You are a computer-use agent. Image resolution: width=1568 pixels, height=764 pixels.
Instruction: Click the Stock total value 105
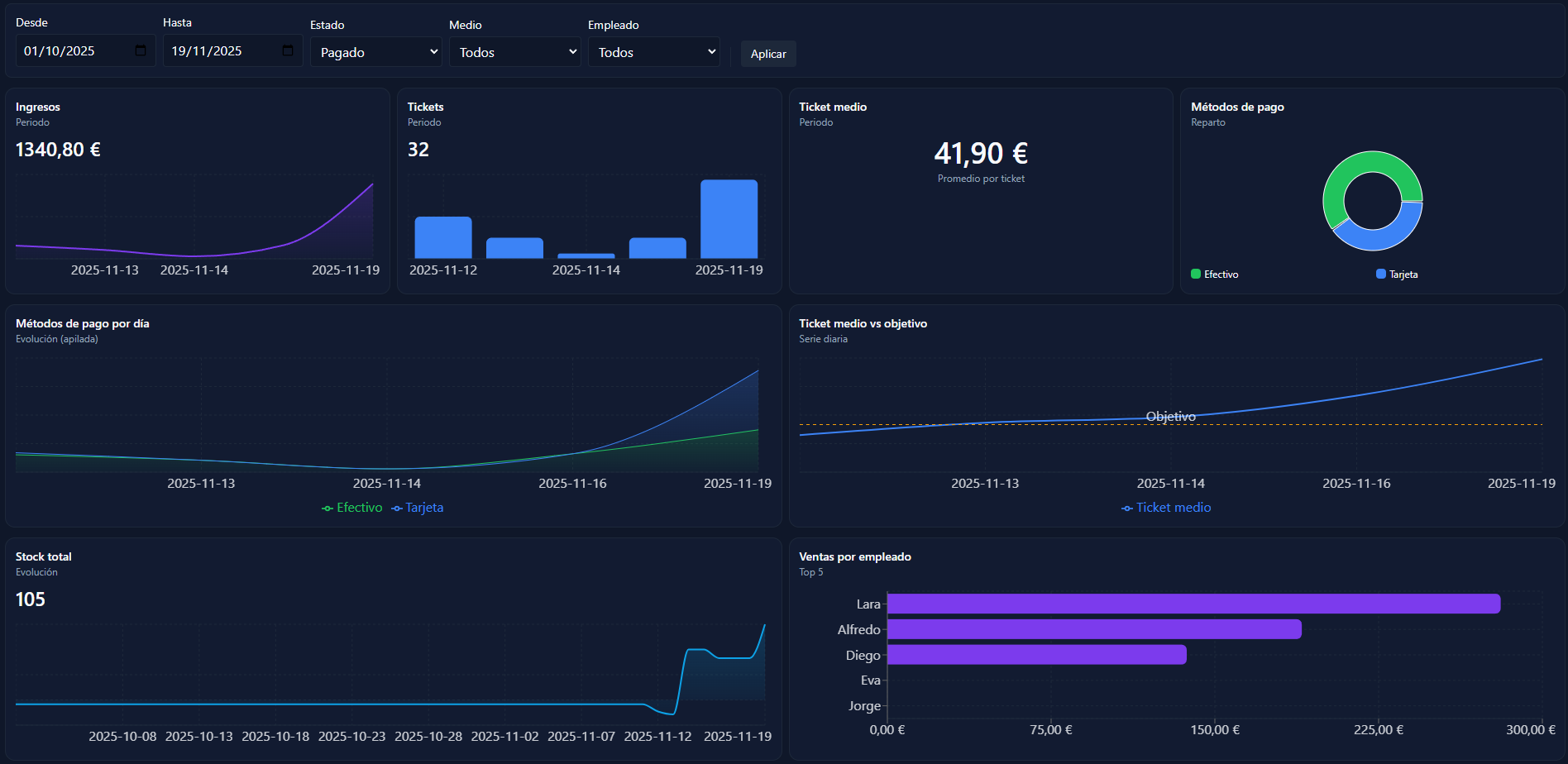click(x=31, y=599)
